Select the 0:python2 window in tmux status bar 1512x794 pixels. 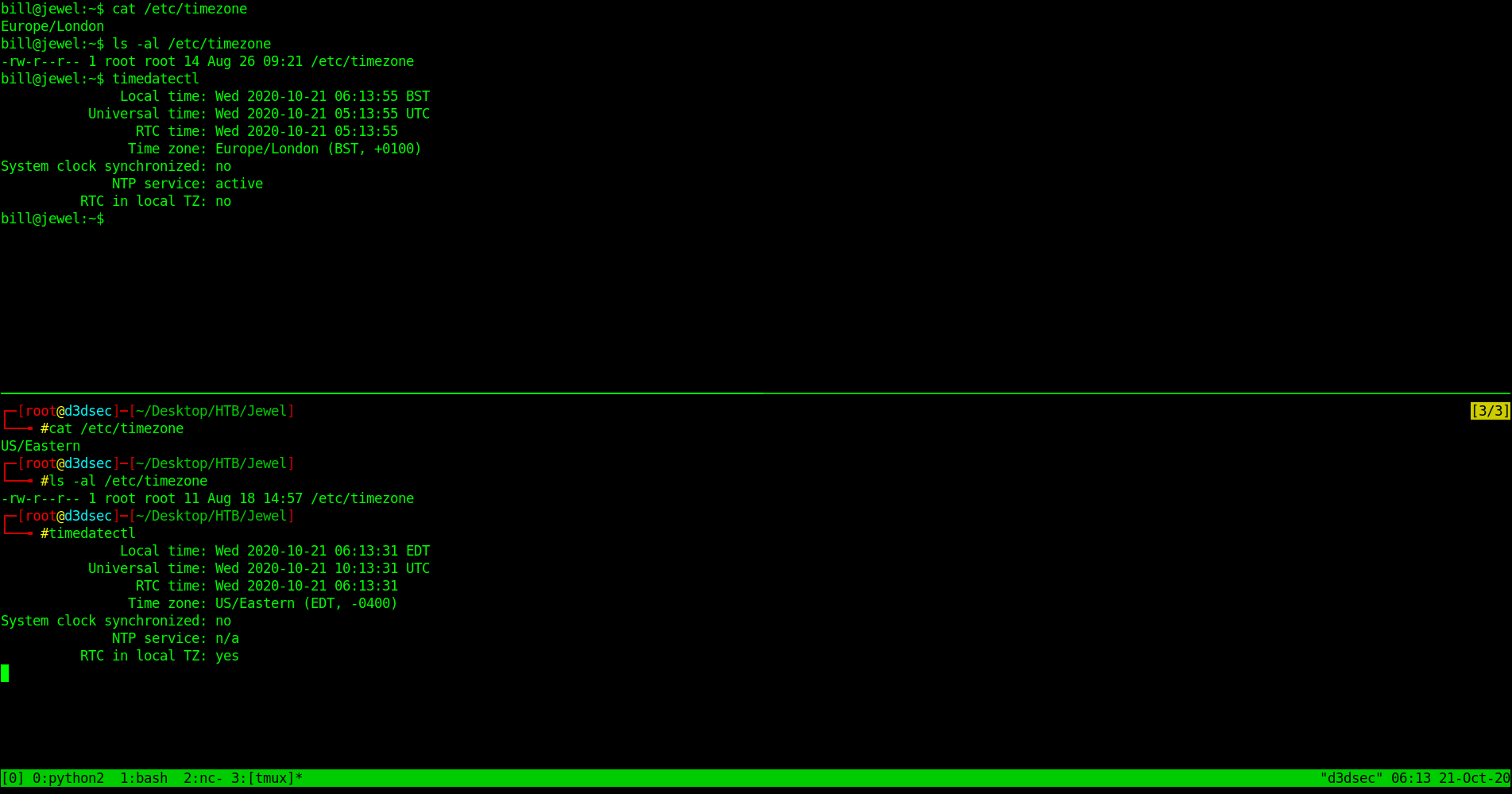click(x=68, y=778)
